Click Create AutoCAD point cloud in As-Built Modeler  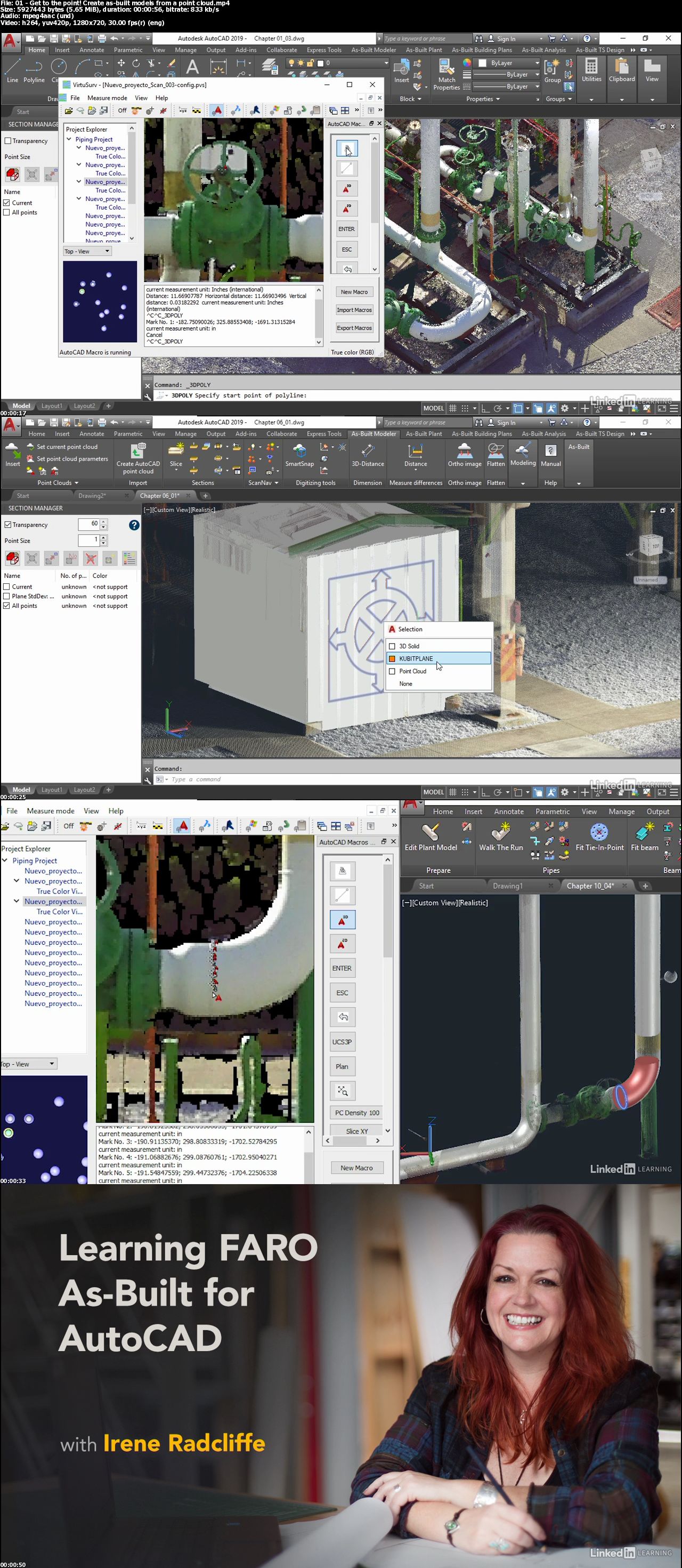click(x=138, y=459)
